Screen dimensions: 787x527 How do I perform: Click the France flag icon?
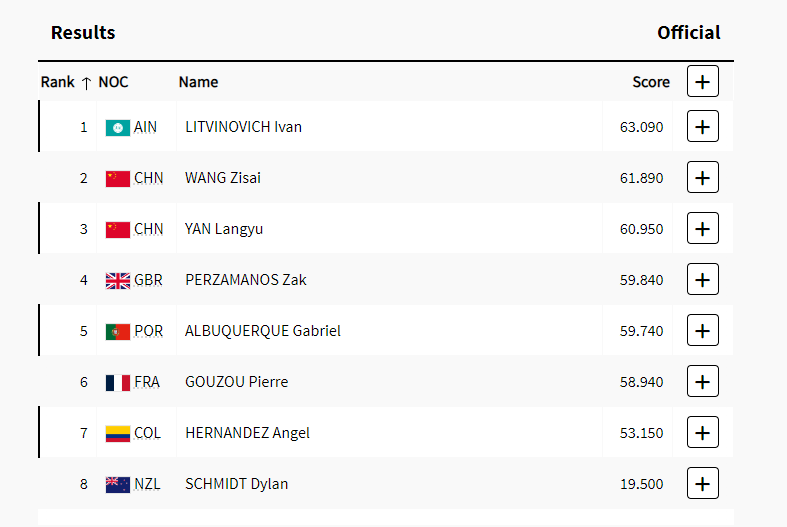(118, 383)
